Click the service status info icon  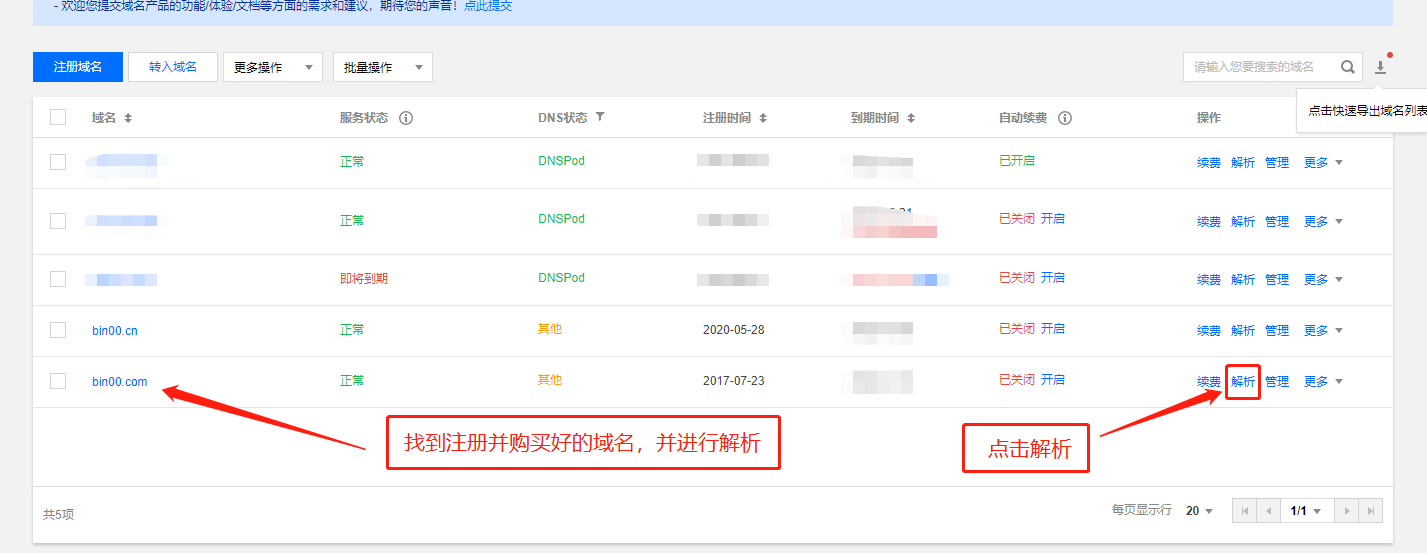click(x=406, y=118)
